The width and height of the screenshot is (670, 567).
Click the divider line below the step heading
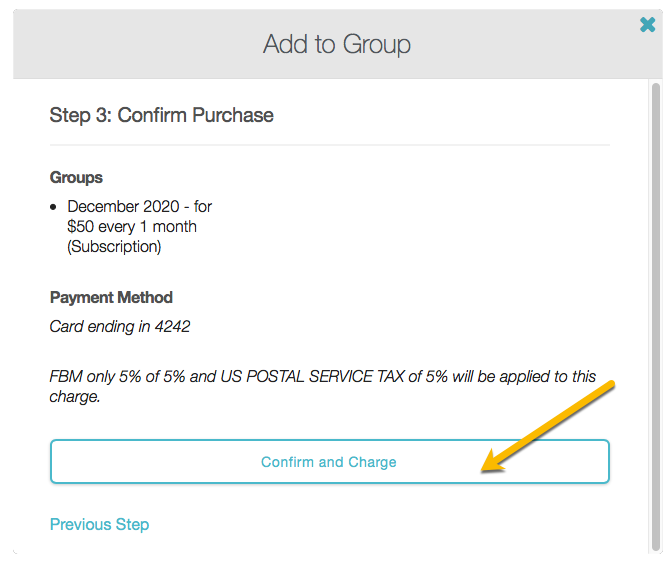pyautogui.click(x=329, y=145)
